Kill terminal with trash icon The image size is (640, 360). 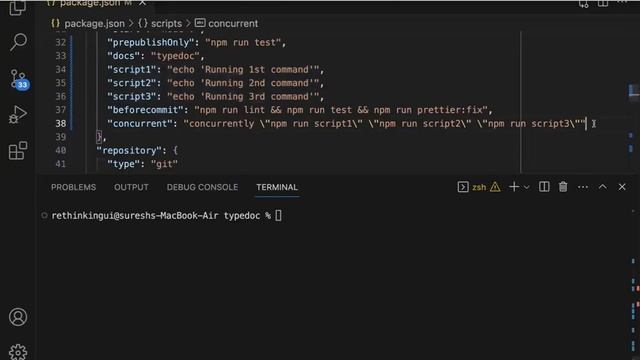(x=563, y=187)
